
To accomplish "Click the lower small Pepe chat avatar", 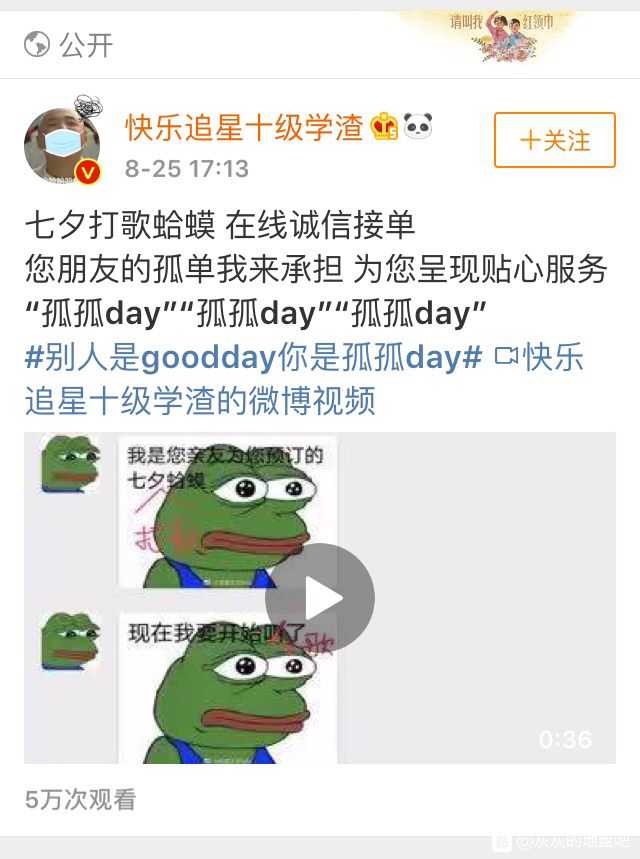I will pyautogui.click(x=71, y=642).
